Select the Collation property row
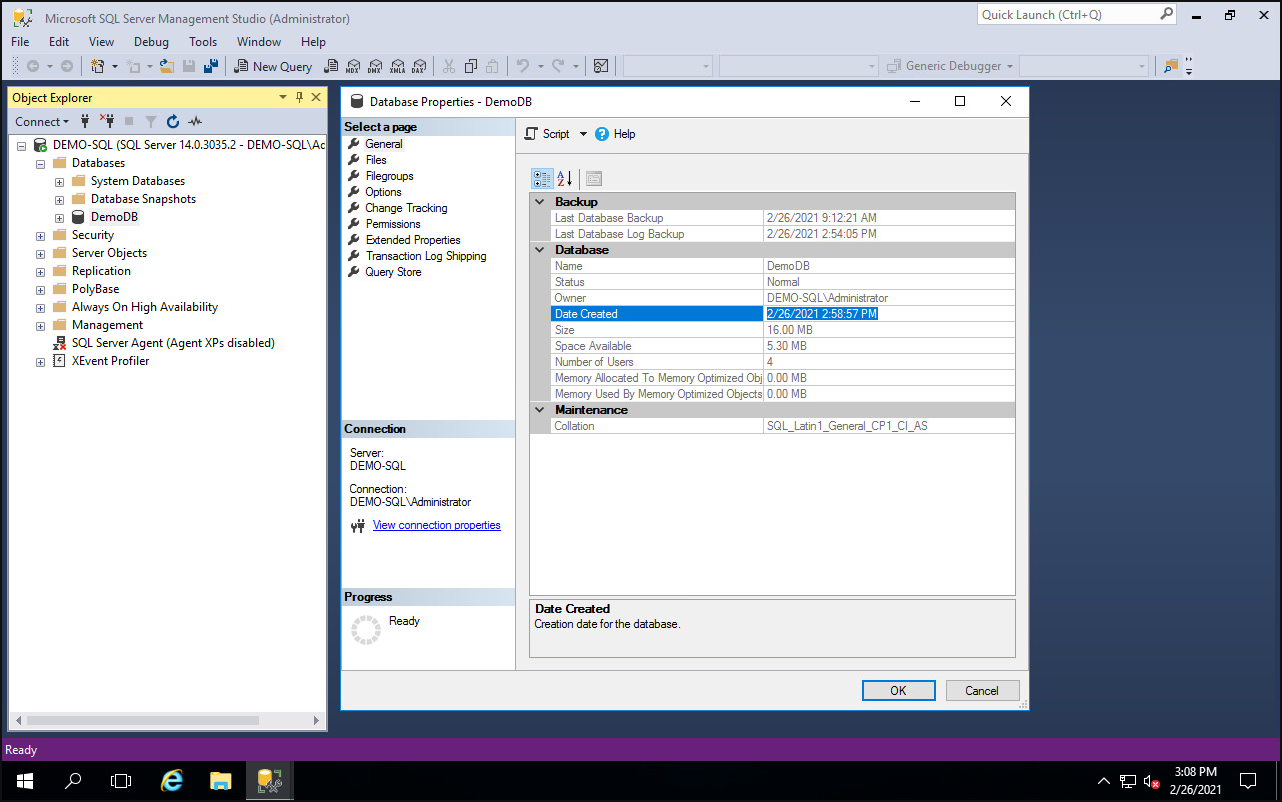 pyautogui.click(x=782, y=426)
